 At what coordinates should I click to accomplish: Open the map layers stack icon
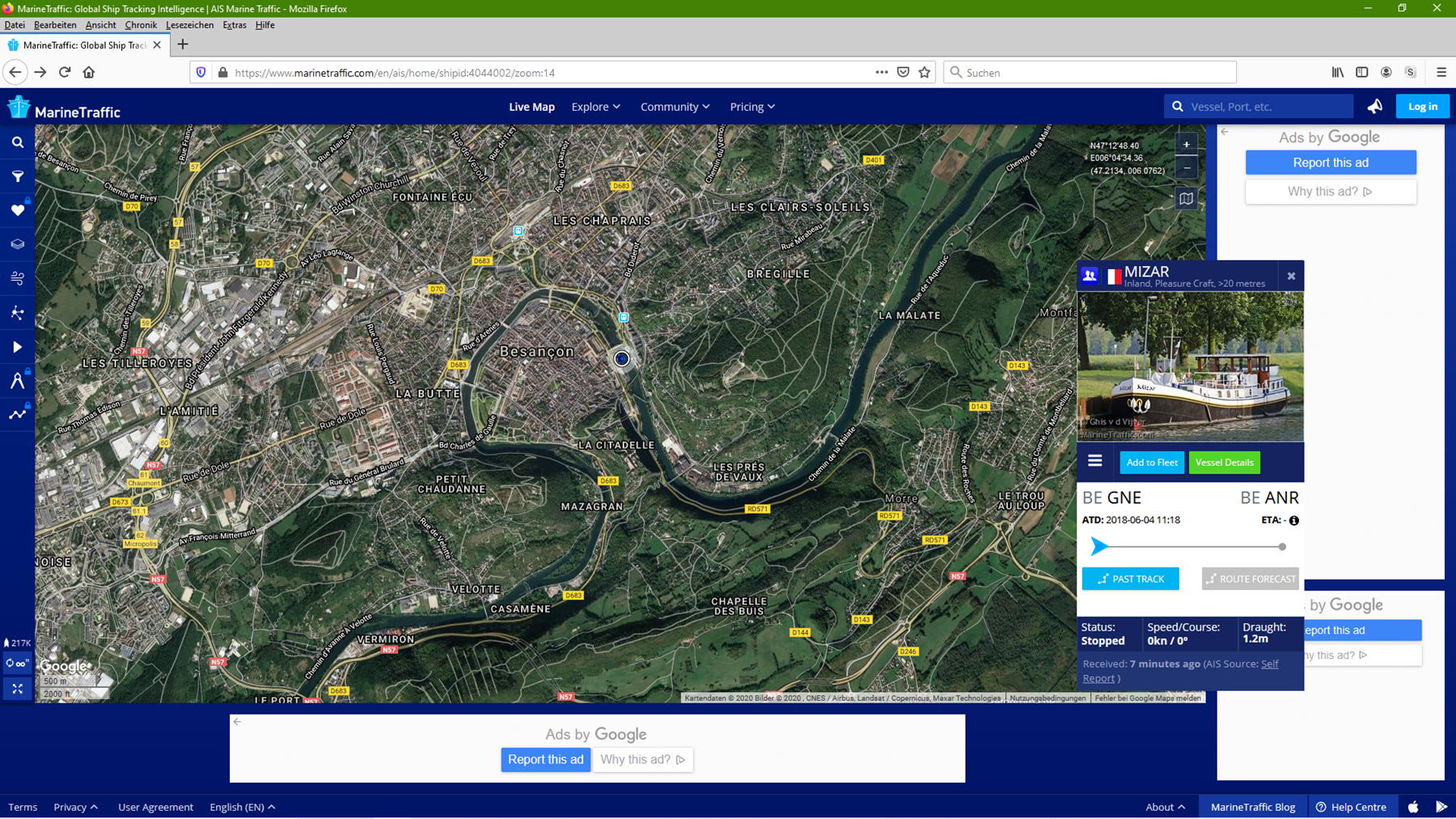(x=17, y=244)
